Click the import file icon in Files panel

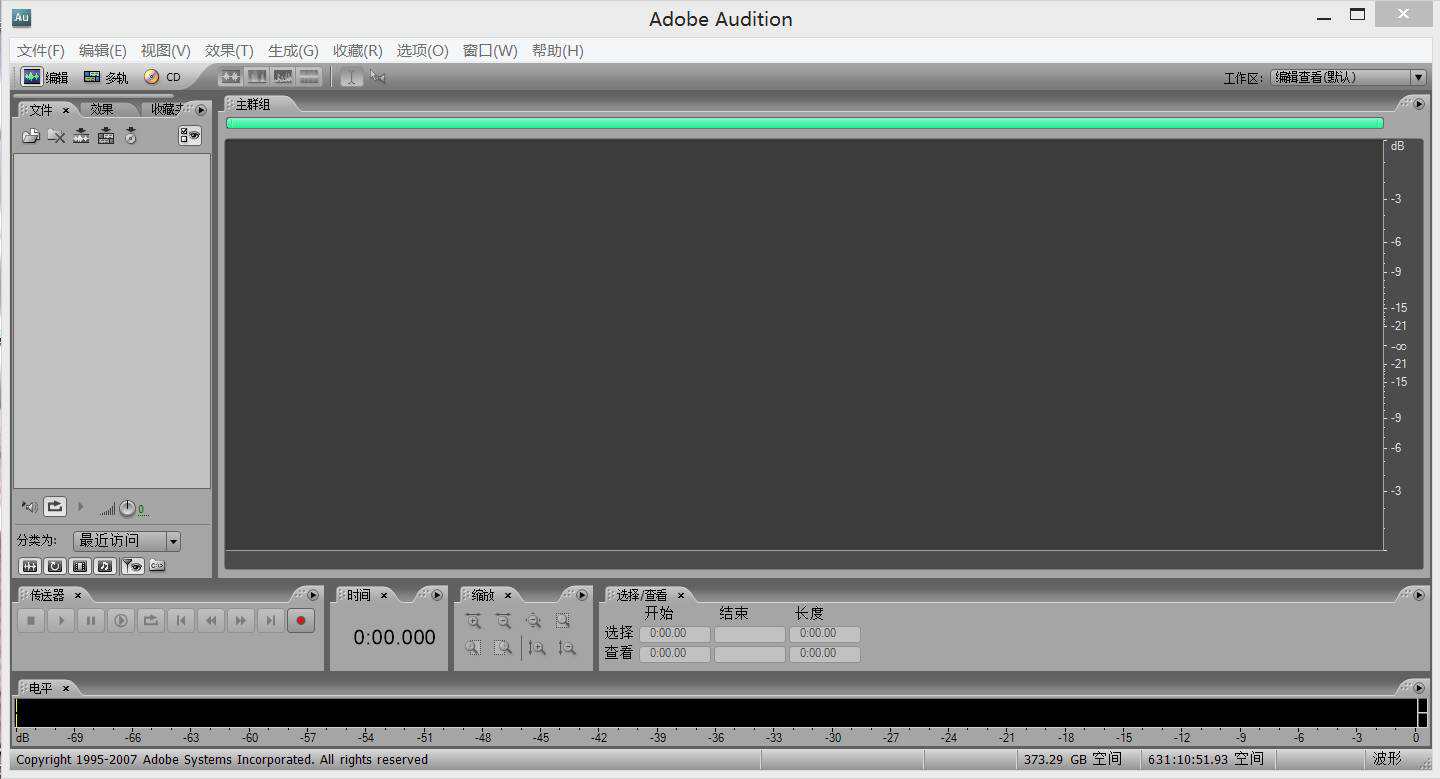(x=31, y=136)
